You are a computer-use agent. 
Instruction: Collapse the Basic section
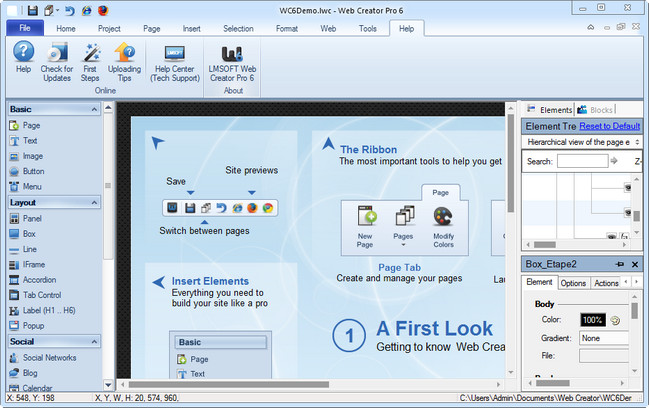pos(94,109)
